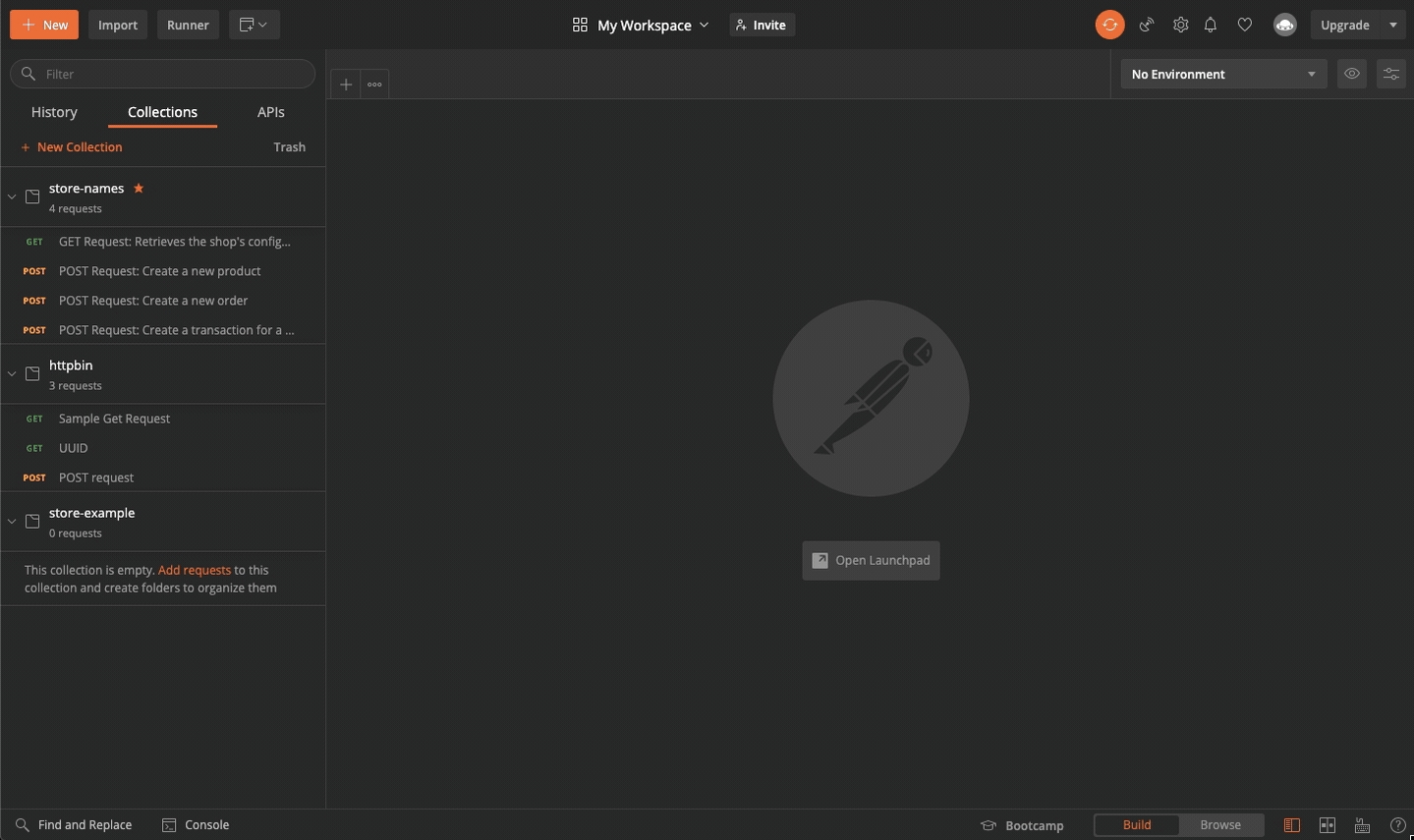Image resolution: width=1414 pixels, height=840 pixels.
Task: Open the tab options ellipsis menu
Action: click(374, 84)
